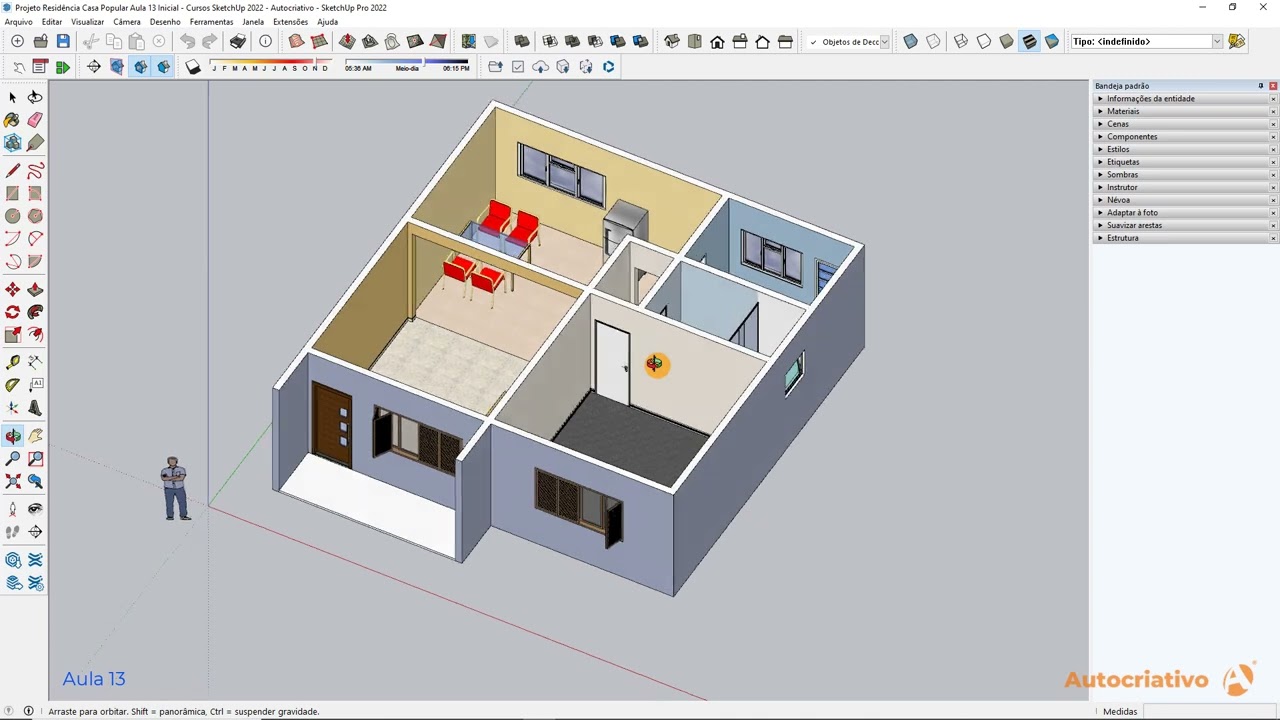Choose the Circle tool
This screenshot has width=1280, height=720.
click(12, 216)
